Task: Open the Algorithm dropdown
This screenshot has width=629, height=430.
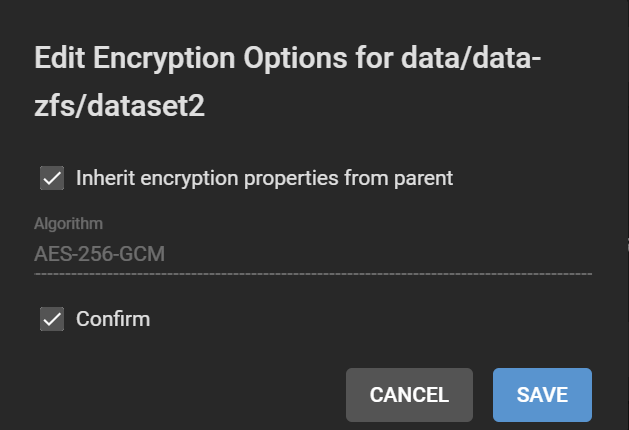Action: tap(312, 254)
